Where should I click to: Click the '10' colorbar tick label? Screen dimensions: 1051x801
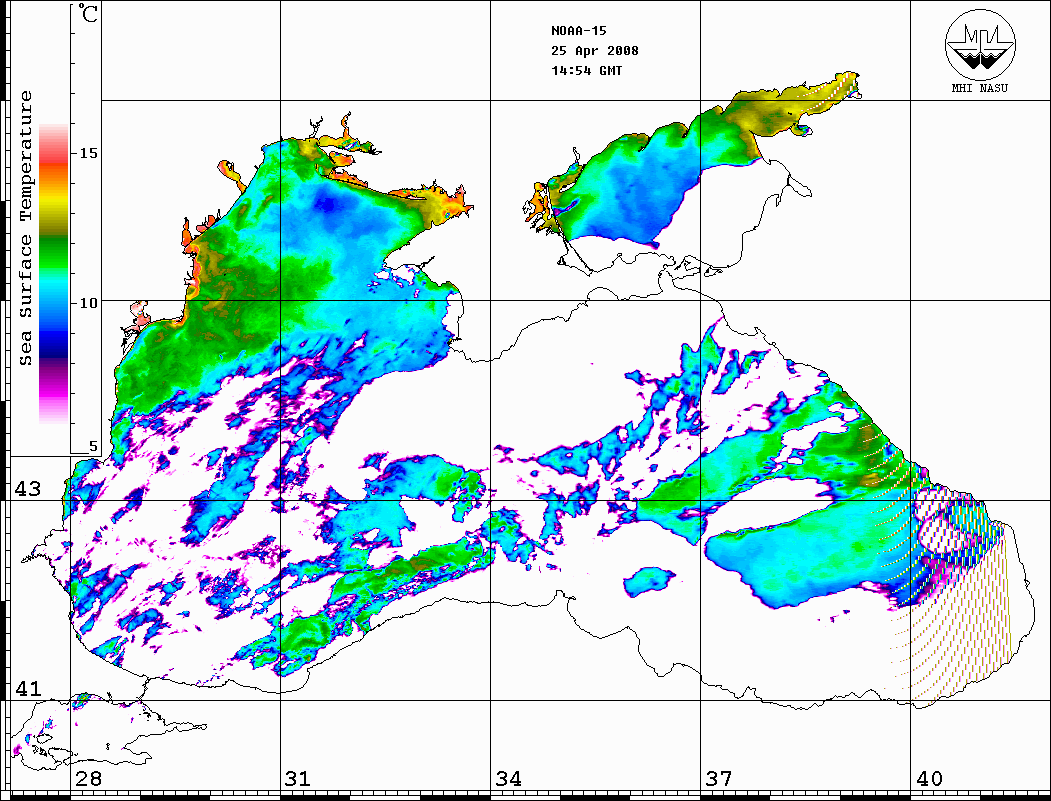click(88, 303)
